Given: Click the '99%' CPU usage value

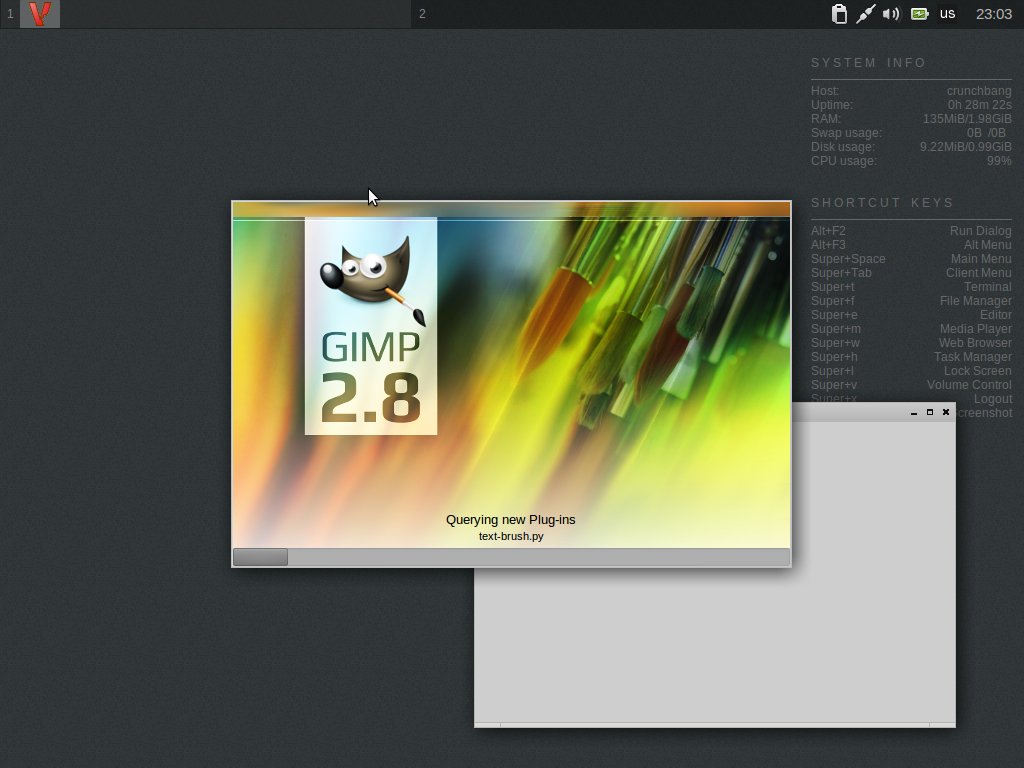Looking at the screenshot, I should [x=999, y=161].
